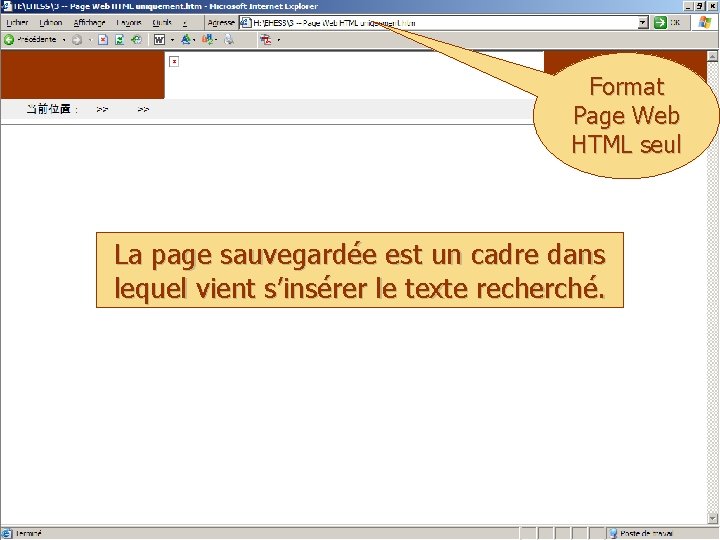Stop loading with the red X icon

[103, 40]
